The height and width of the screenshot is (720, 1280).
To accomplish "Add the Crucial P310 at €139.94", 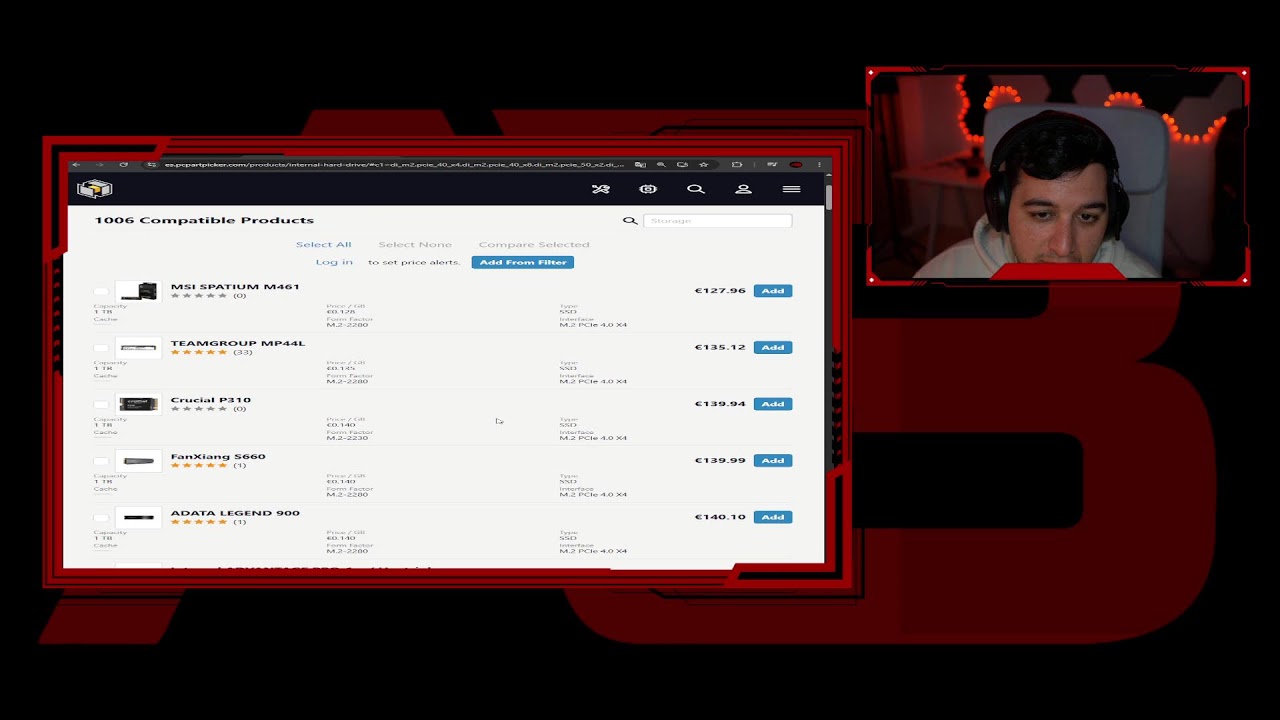I will pos(773,404).
